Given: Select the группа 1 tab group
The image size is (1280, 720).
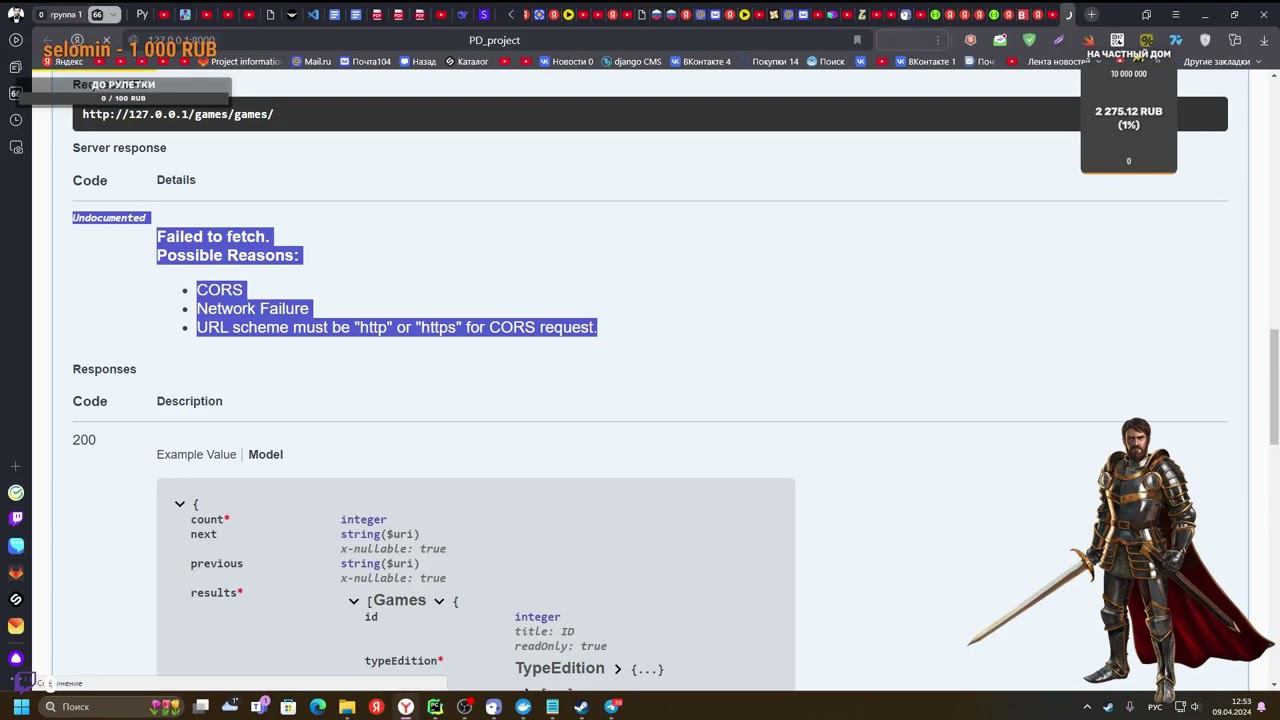Looking at the screenshot, I should 66,14.
